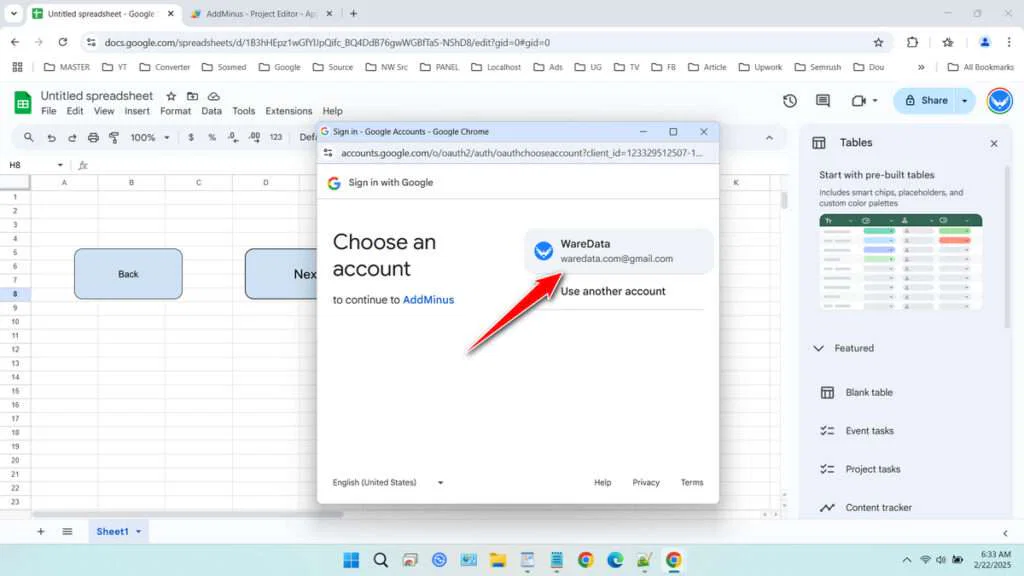
Task: Click Use another account
Action: click(x=614, y=291)
